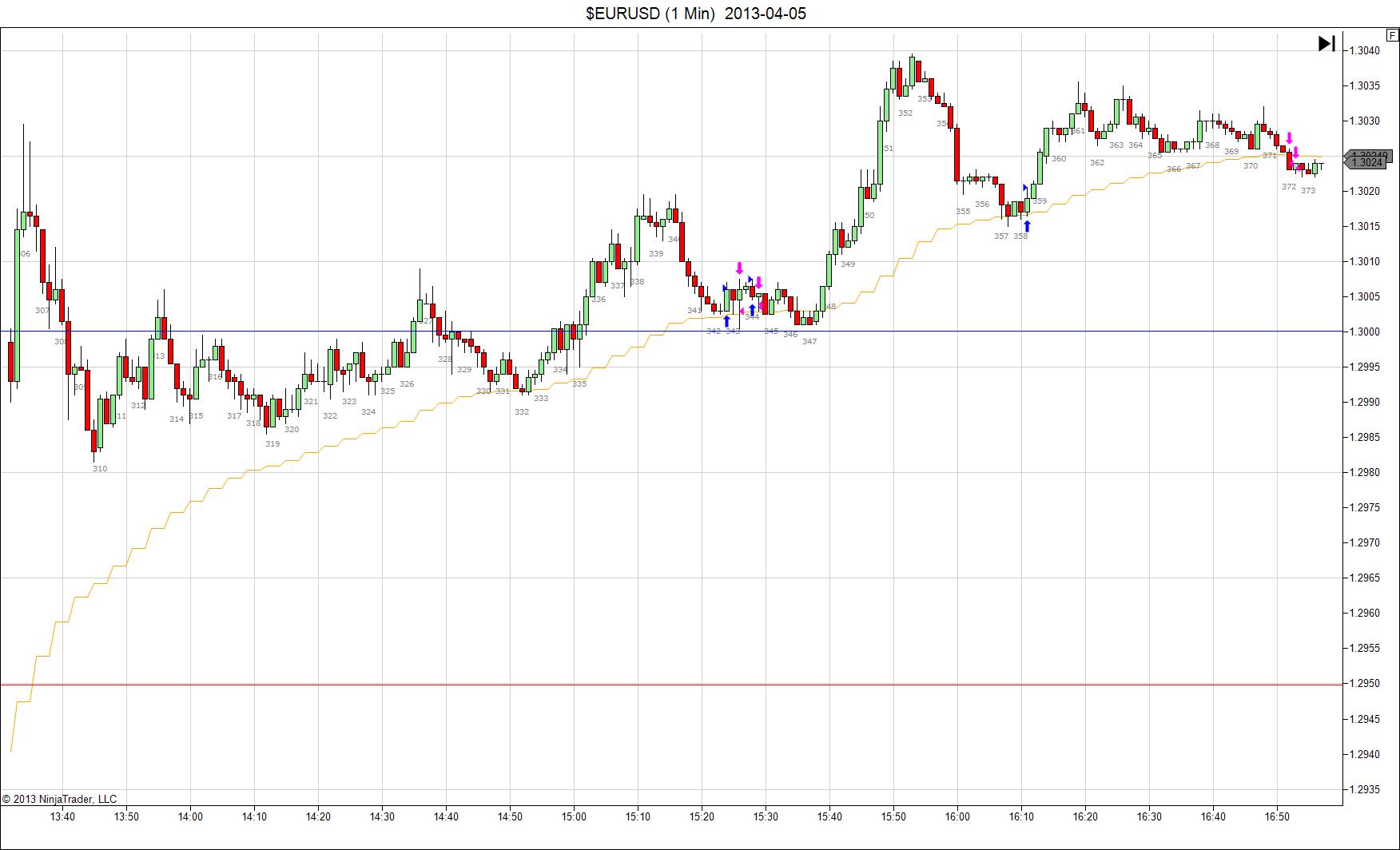
Task: Click the 1.2940 price axis label
Action: (x=1364, y=754)
